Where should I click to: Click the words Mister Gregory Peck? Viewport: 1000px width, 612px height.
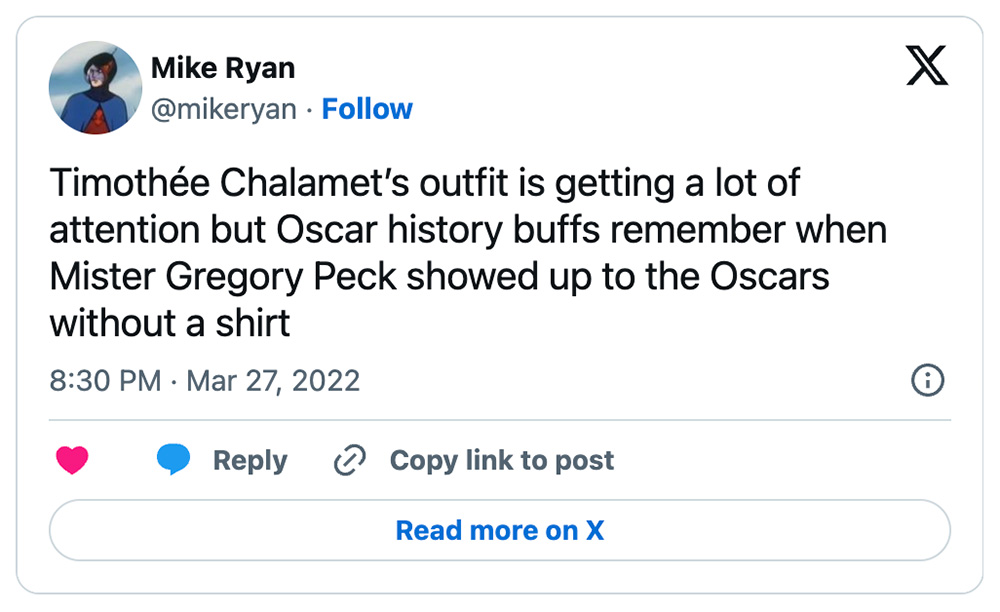click(223, 277)
